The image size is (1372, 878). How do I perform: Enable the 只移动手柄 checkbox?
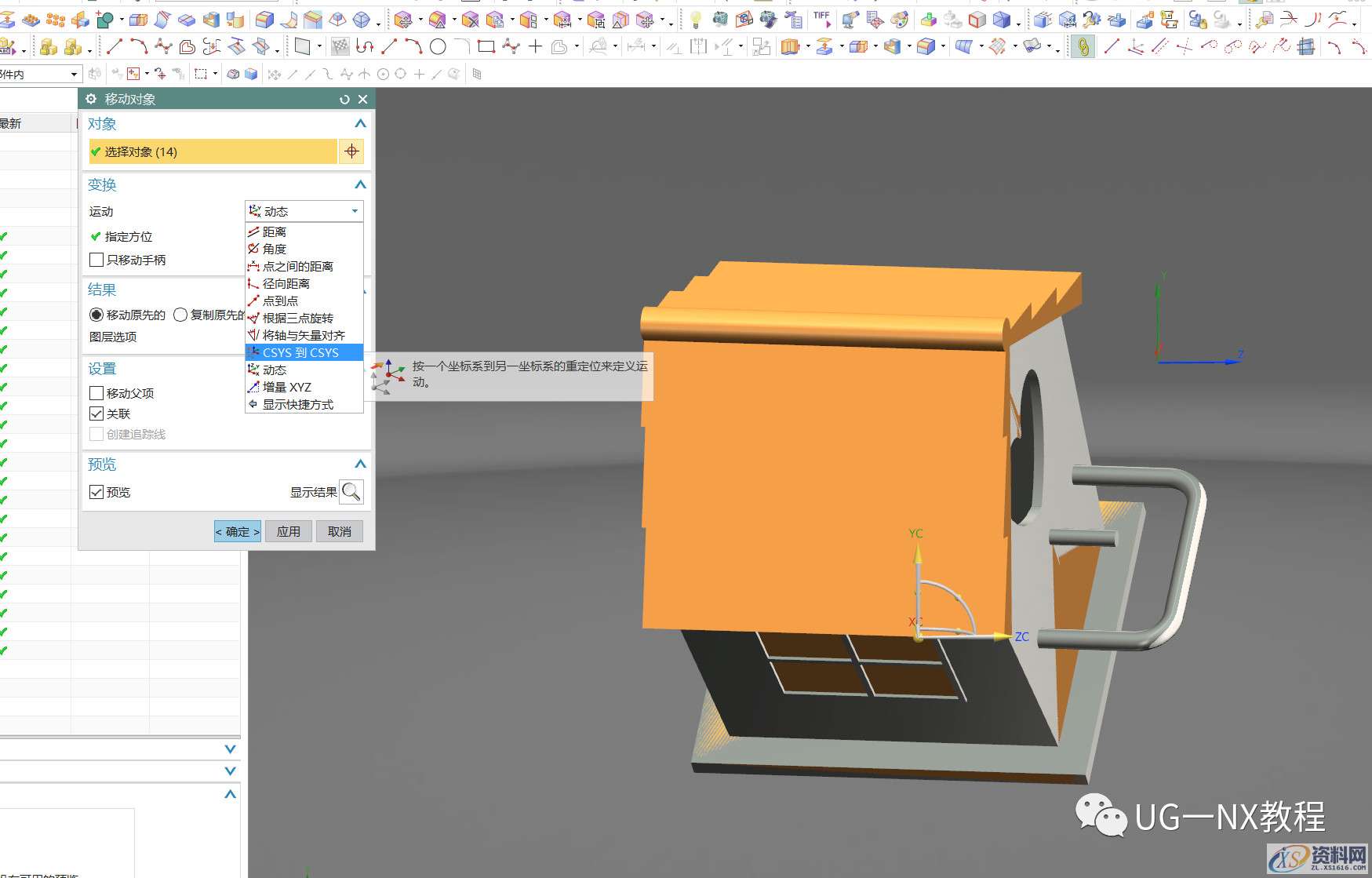(x=96, y=260)
